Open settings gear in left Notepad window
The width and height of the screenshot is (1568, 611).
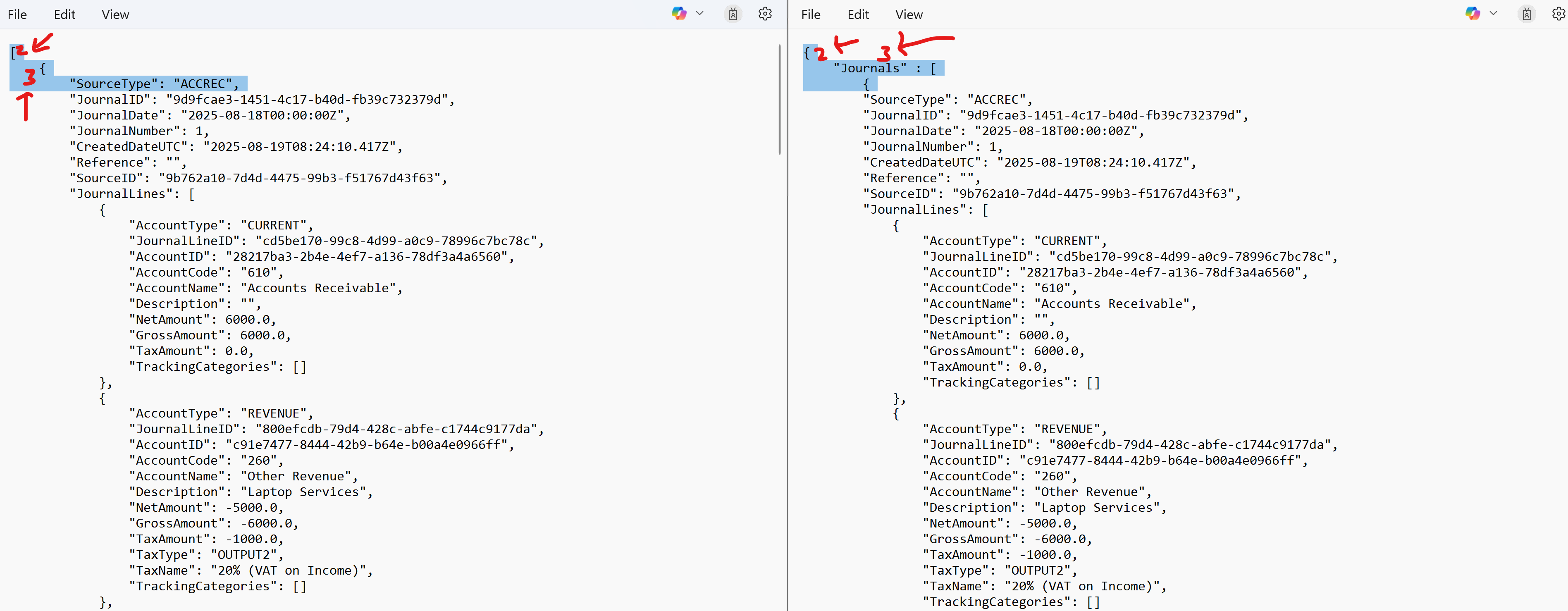tap(765, 14)
